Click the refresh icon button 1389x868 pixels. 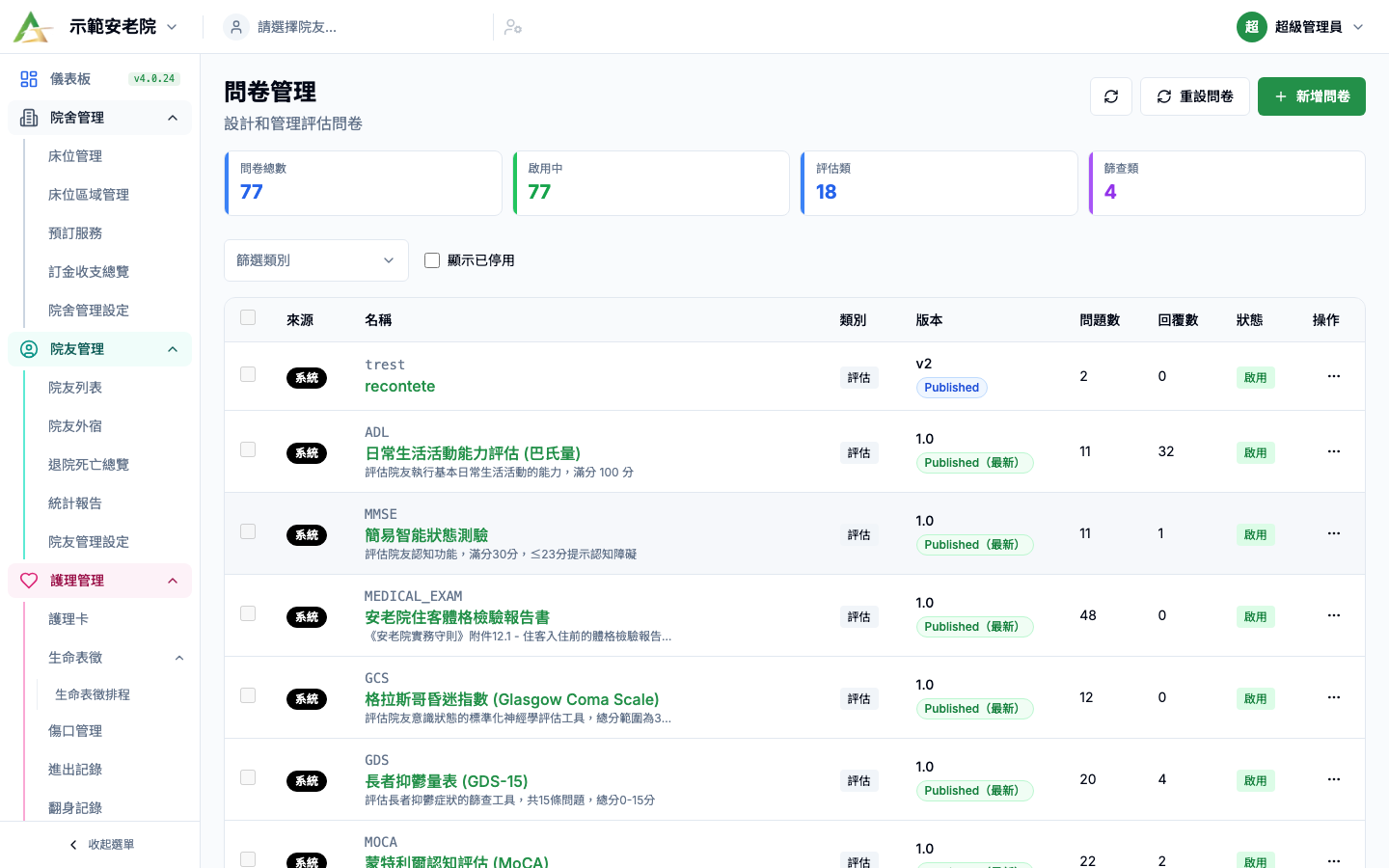tap(1111, 96)
